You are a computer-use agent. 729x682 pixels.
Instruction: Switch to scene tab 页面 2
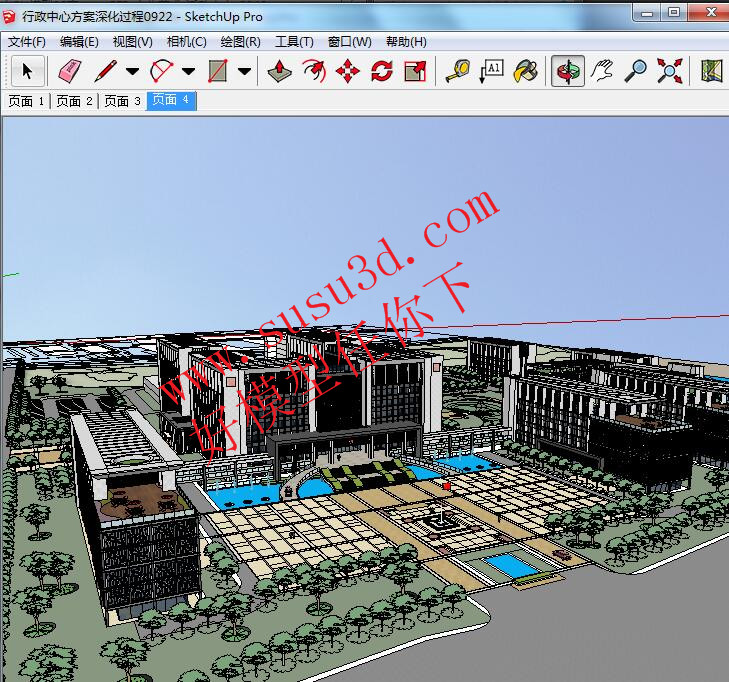pyautogui.click(x=74, y=101)
